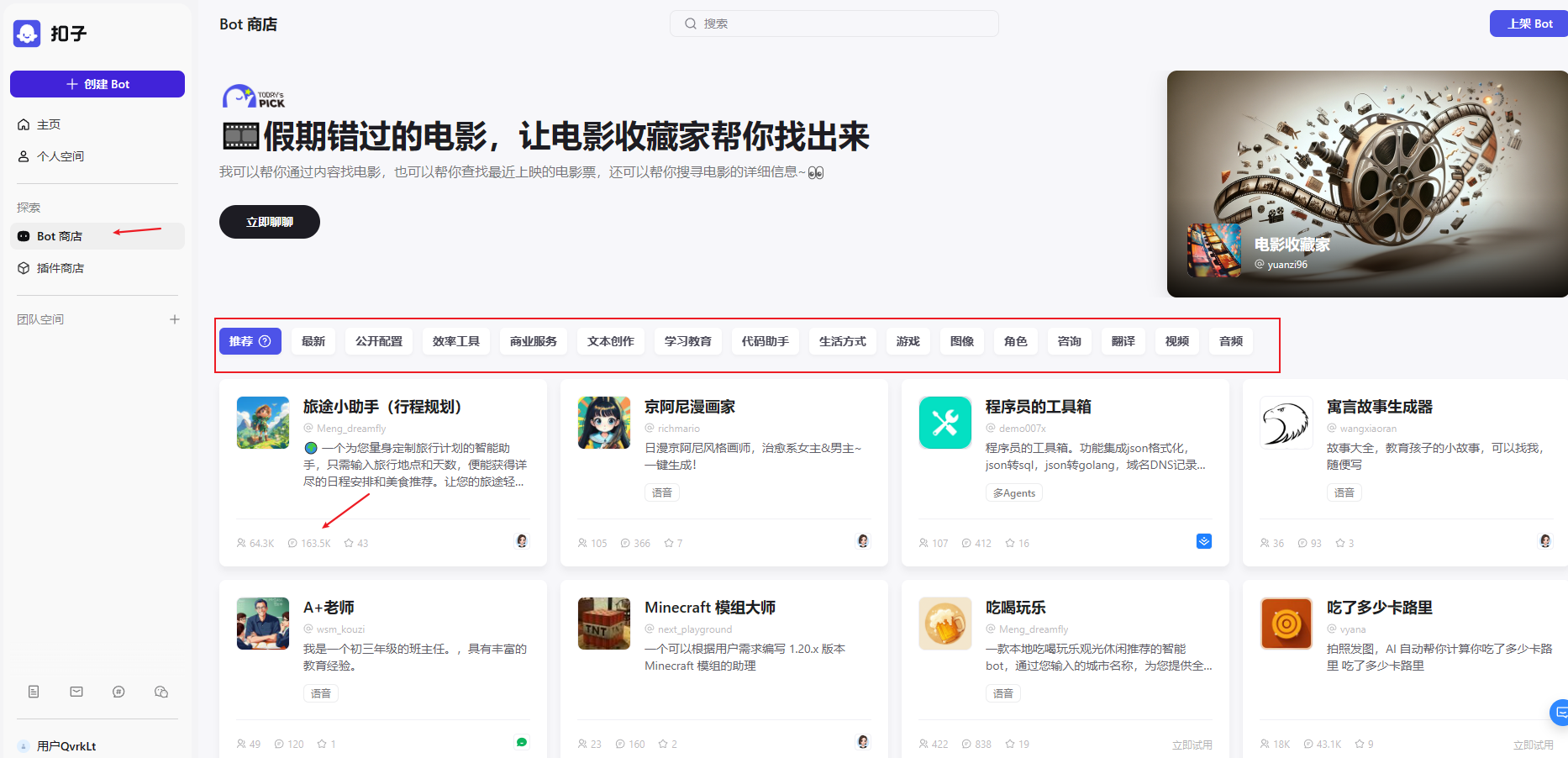The height and width of the screenshot is (758, 1568).
Task: Switch to the 翻译 tab
Action: tap(1123, 341)
